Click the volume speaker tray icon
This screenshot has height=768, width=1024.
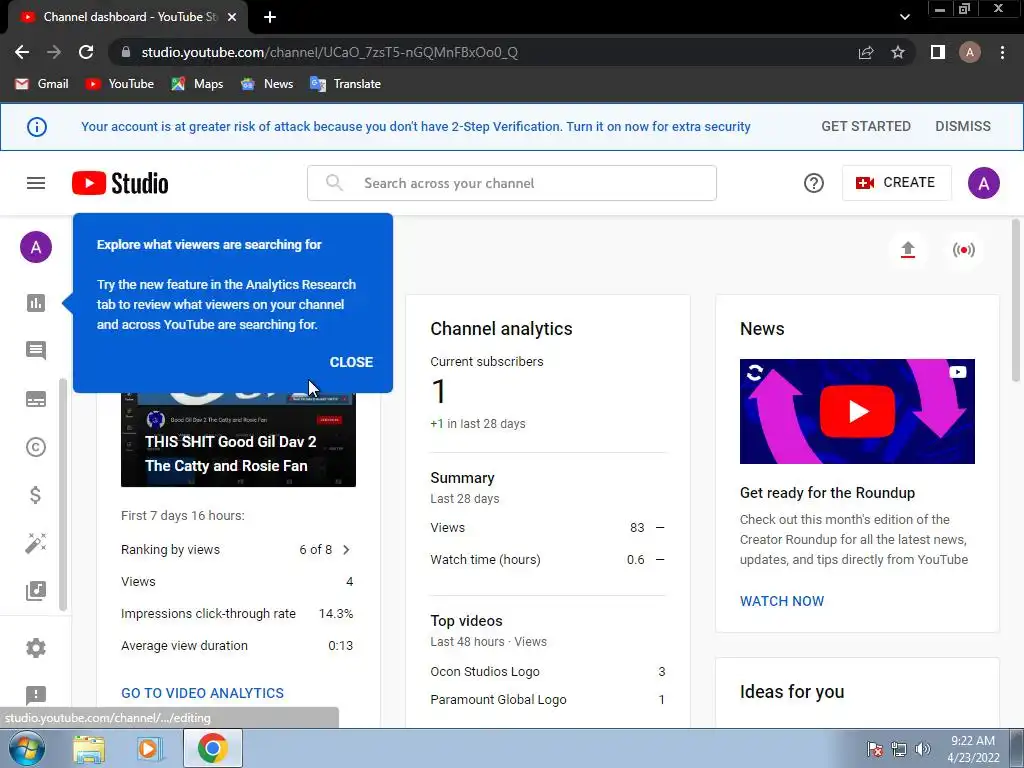point(922,750)
